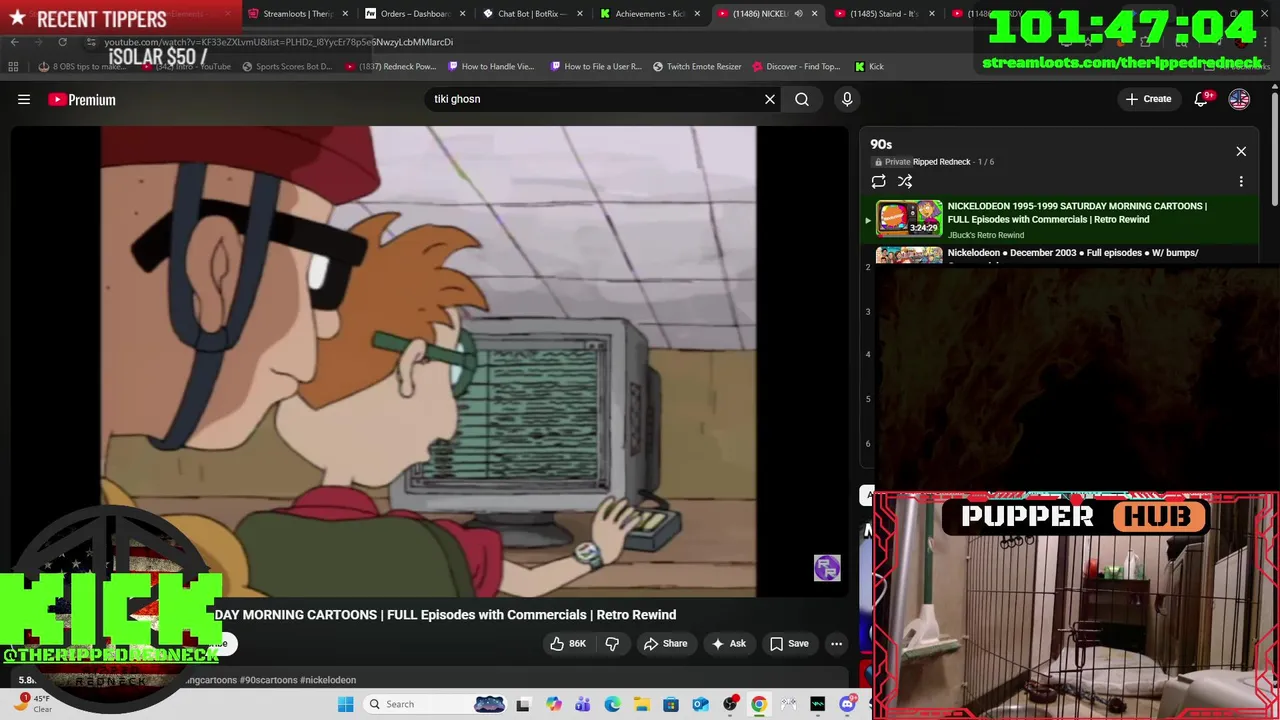Run search with the magnifier button

pos(802,99)
